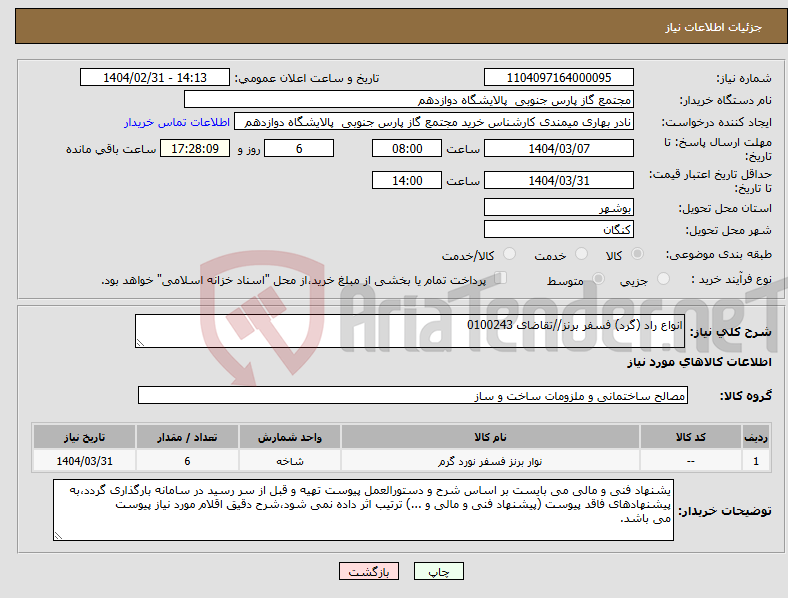Click the buyer notes text area
This screenshot has width=788, height=598.
point(363,510)
